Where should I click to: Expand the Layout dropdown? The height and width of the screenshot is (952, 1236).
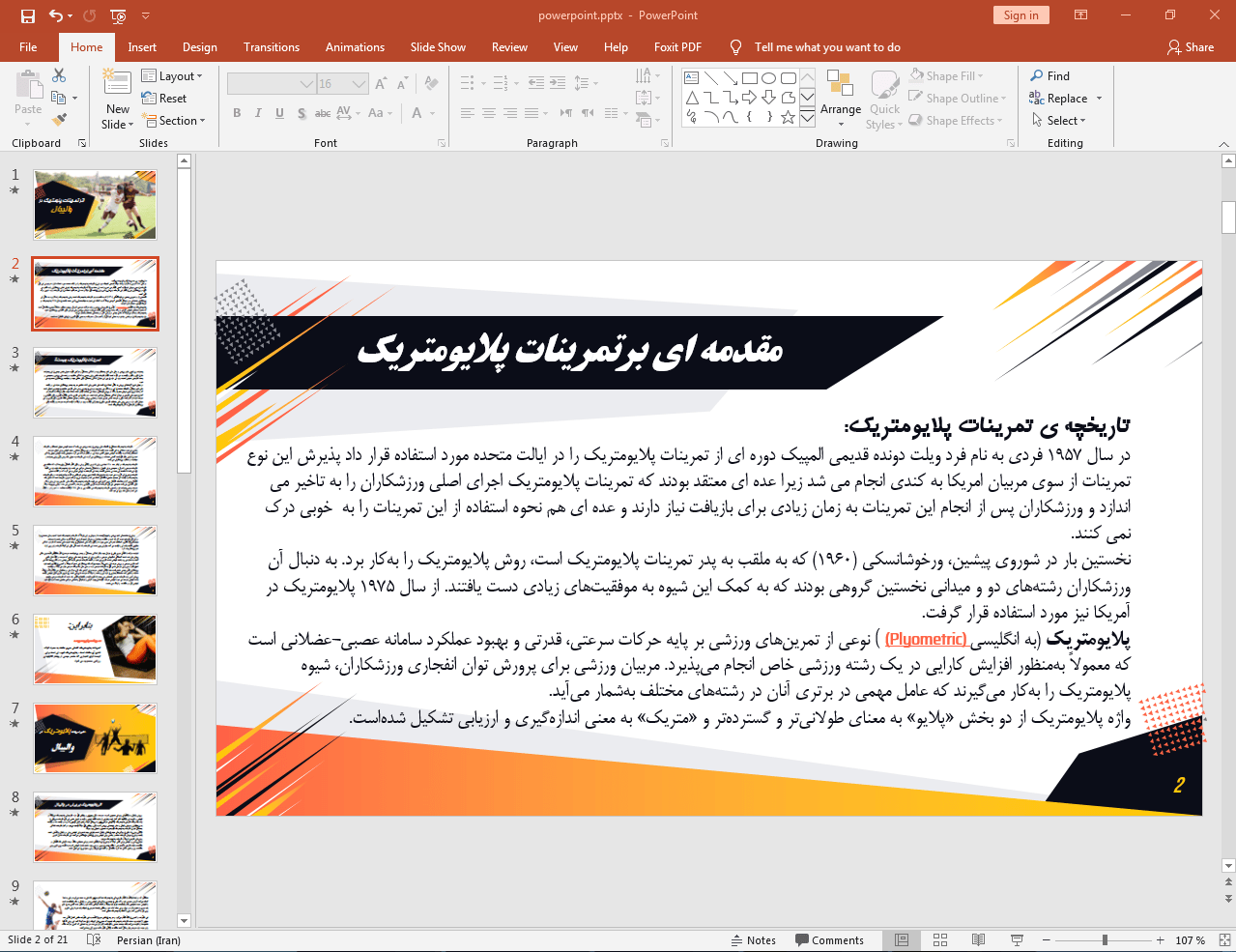tap(173, 76)
